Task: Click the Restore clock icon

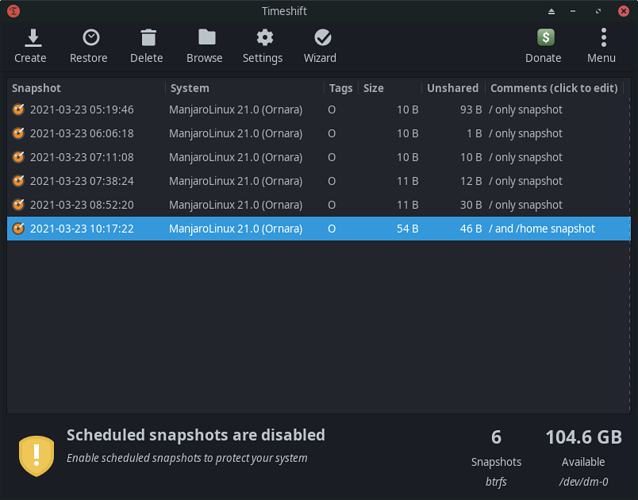Action: click(x=91, y=38)
